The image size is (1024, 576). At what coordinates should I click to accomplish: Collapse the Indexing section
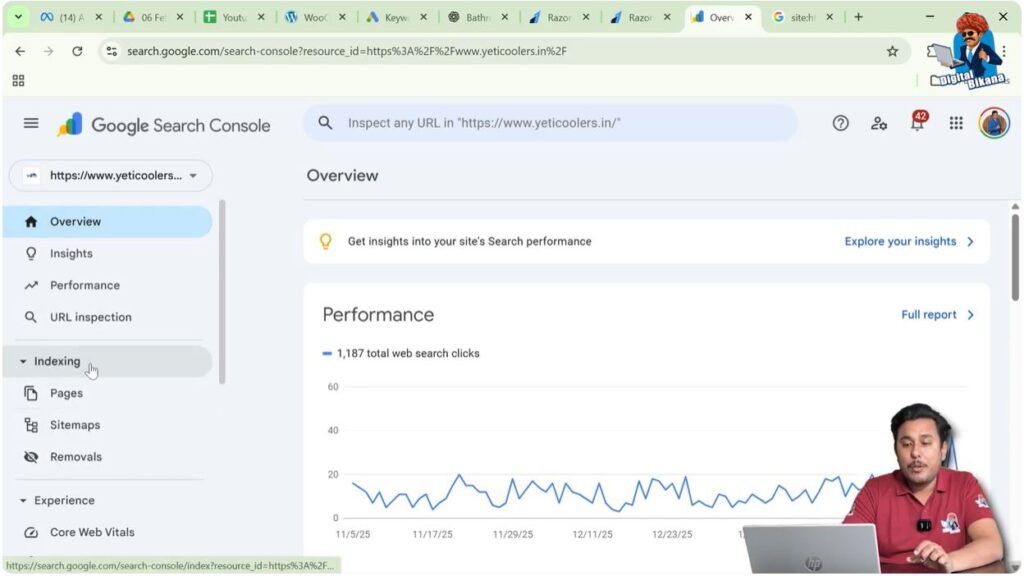(108, 361)
